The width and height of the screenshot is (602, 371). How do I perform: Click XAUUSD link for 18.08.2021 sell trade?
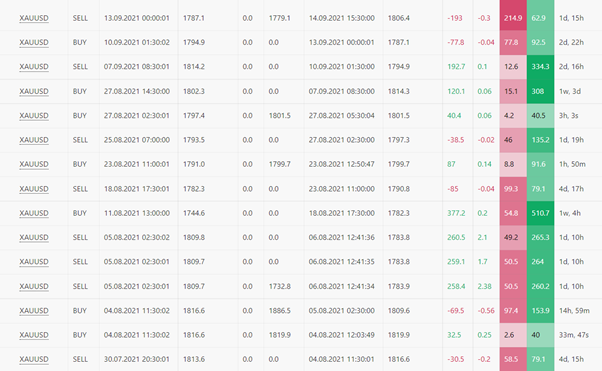click(x=34, y=189)
